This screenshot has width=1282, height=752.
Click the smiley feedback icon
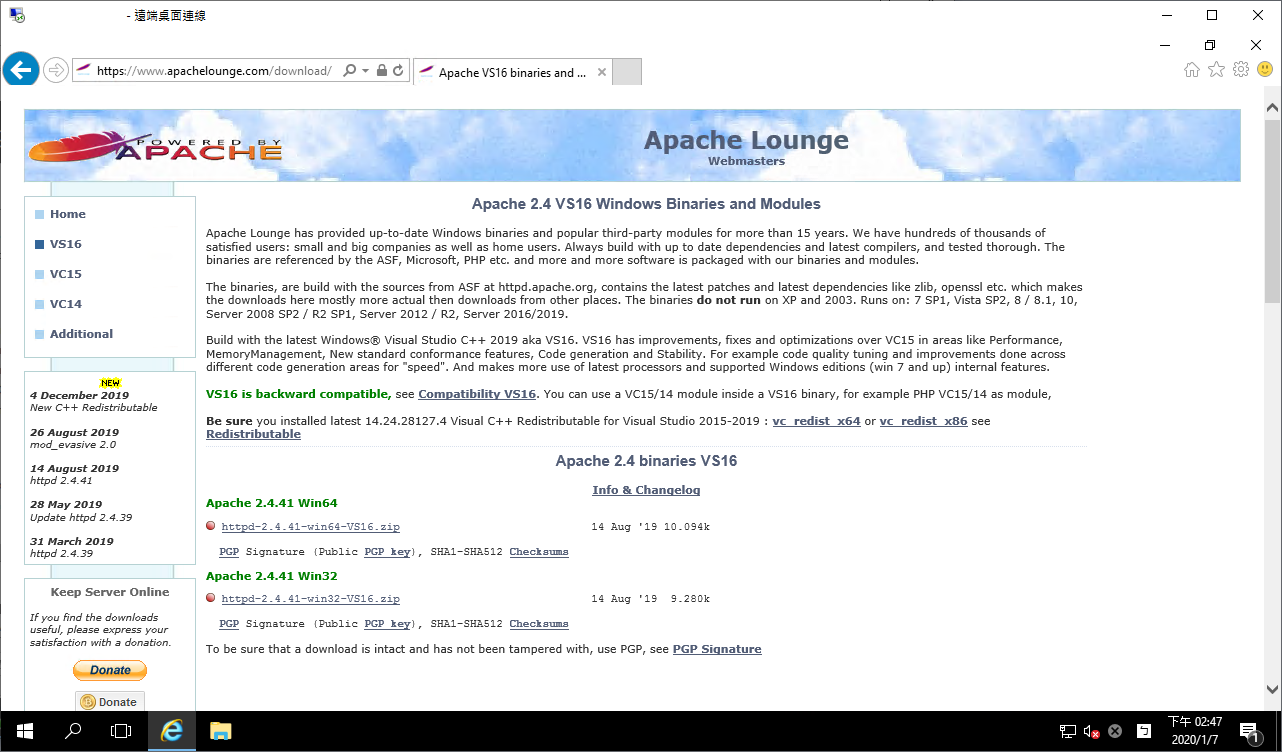[x=1264, y=69]
